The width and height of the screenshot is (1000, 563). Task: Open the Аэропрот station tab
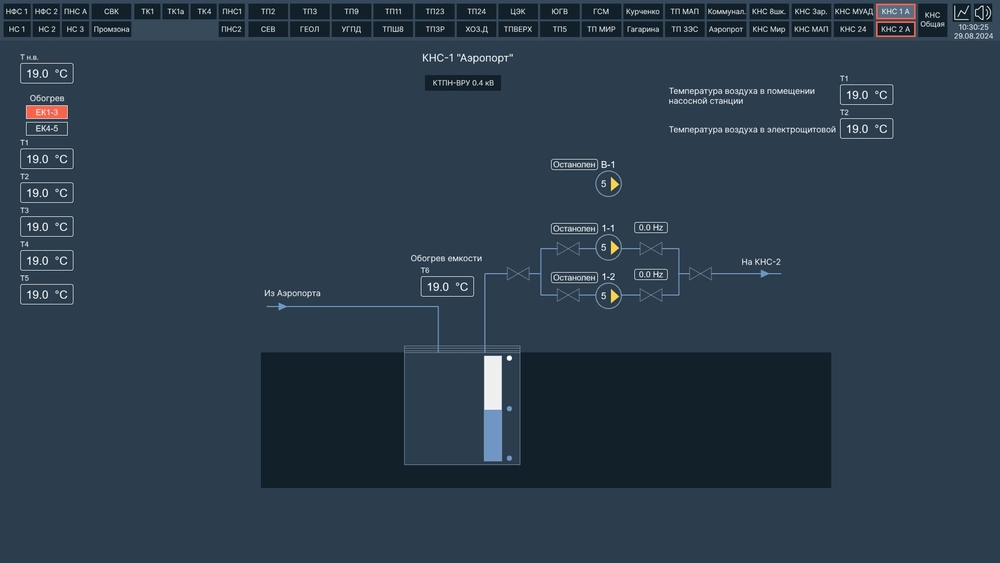725,29
